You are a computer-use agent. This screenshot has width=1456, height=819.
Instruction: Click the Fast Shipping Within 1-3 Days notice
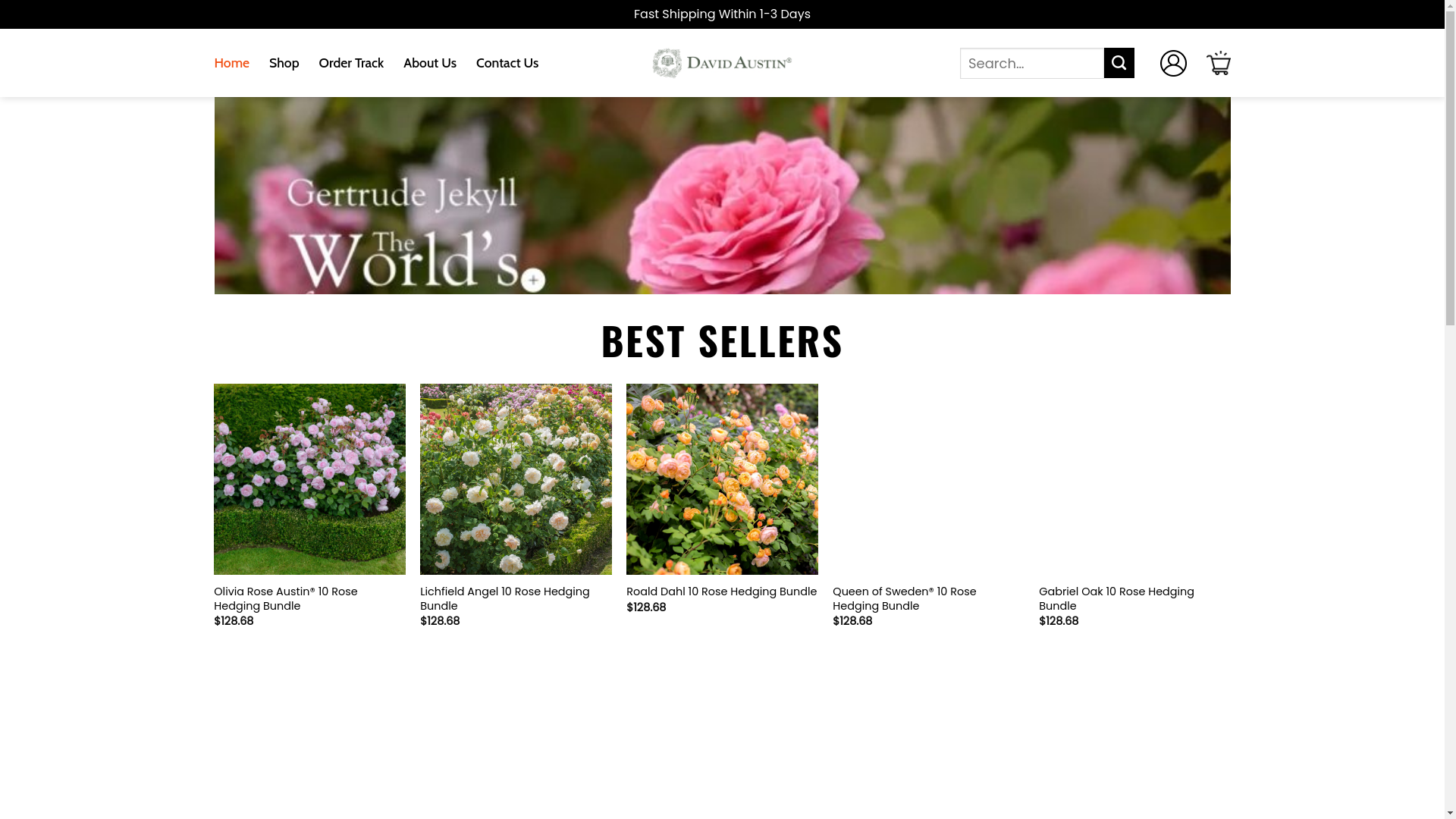722,14
